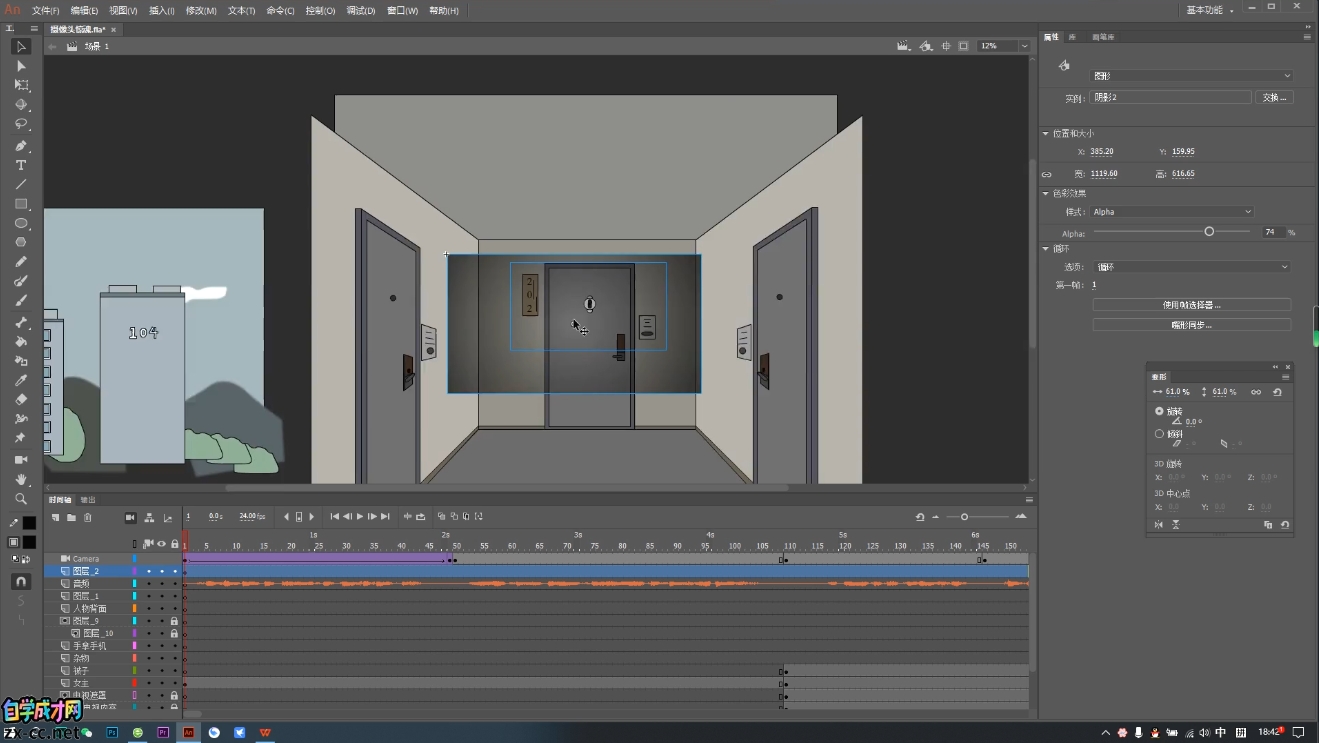The width and height of the screenshot is (1319, 743).
Task: Activate the Hand tool
Action: point(20,479)
